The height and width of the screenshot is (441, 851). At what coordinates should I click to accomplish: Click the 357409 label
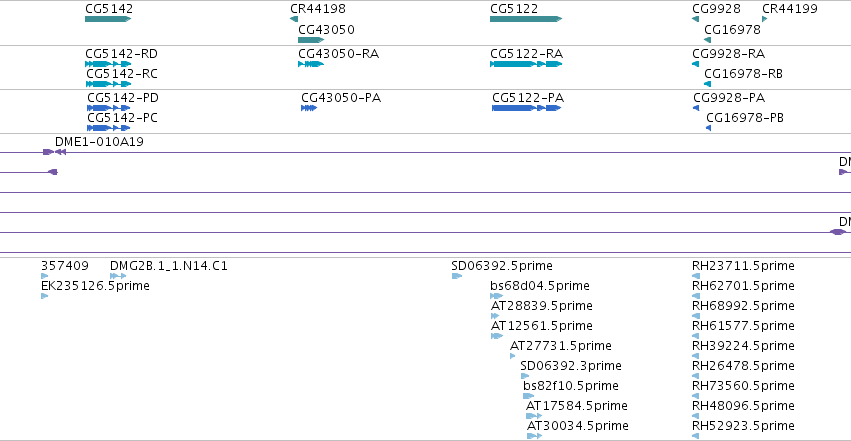point(65,266)
